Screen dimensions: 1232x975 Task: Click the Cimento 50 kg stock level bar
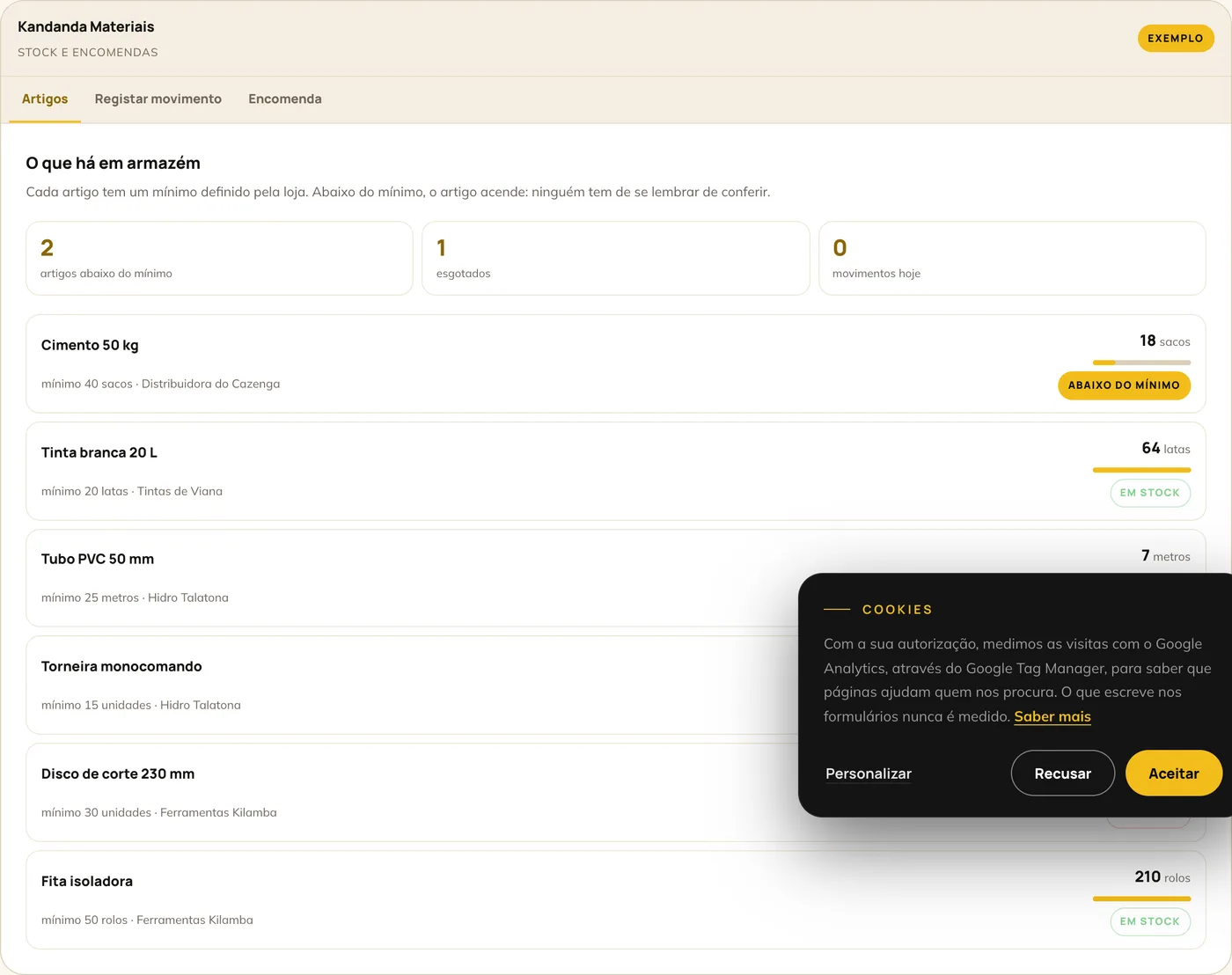(1141, 363)
